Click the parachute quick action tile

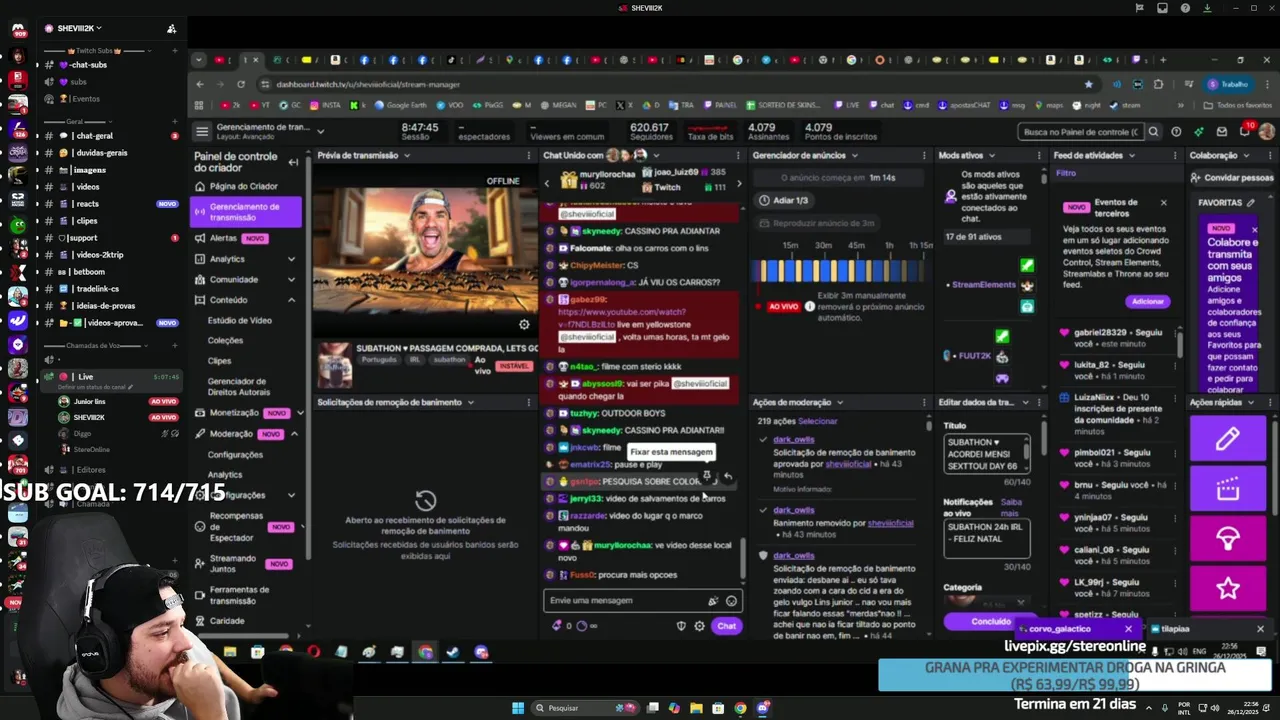[x=1227, y=539]
